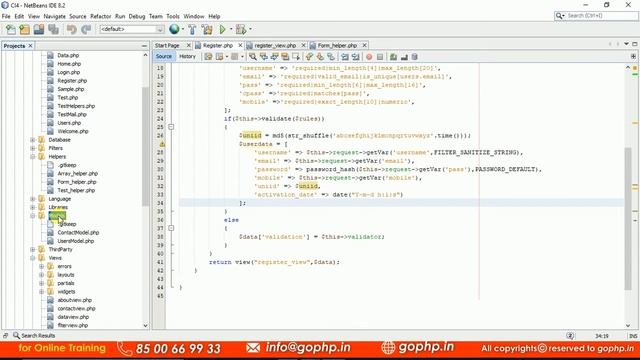Click the editor Find Selection magnifier icon
Viewport: 640px width, 360px height.
(253, 57)
